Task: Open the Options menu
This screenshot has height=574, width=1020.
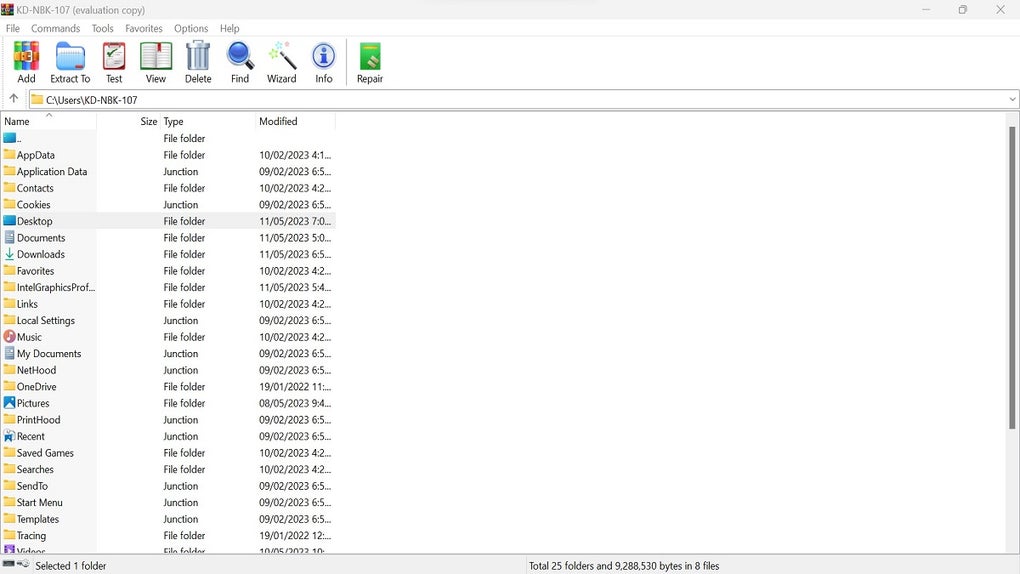Action: tap(191, 29)
